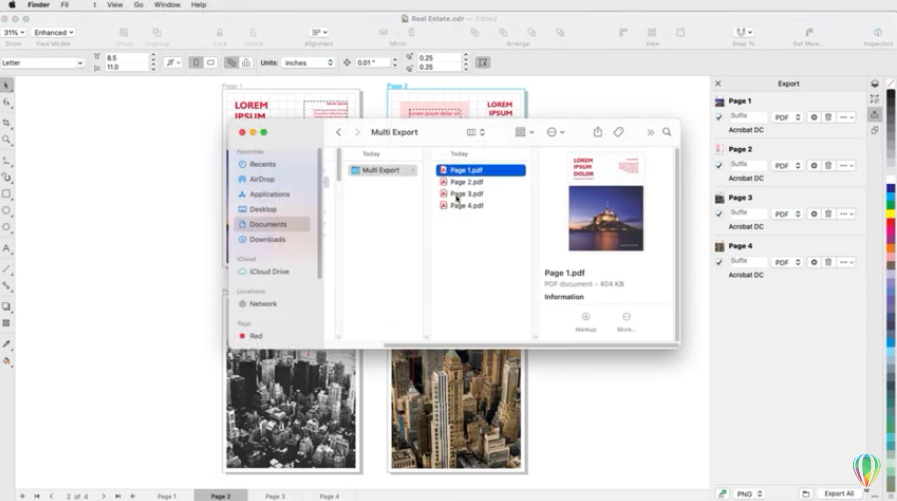Screen dimensions: 897x501
Task: Click the More icon in Finder preview
Action: click(626, 317)
